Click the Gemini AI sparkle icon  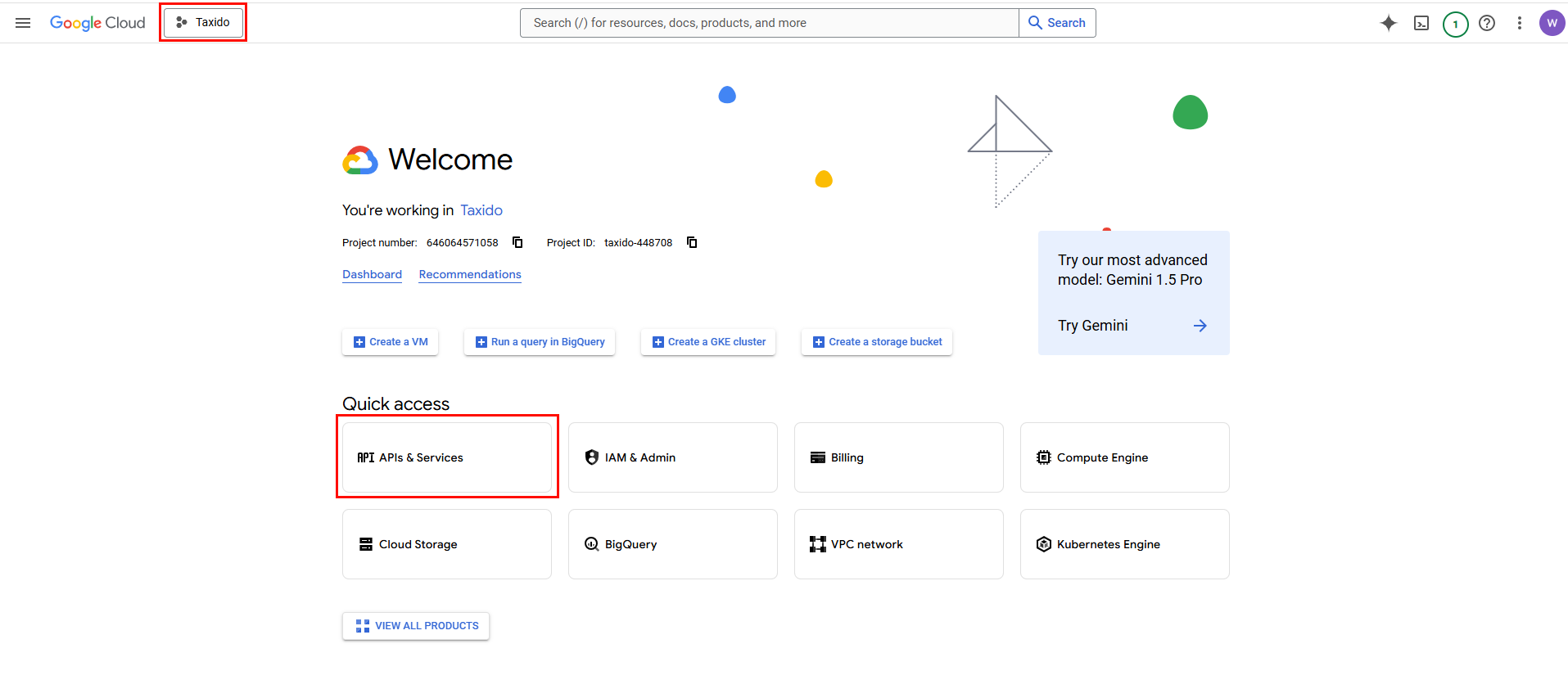[x=1388, y=23]
